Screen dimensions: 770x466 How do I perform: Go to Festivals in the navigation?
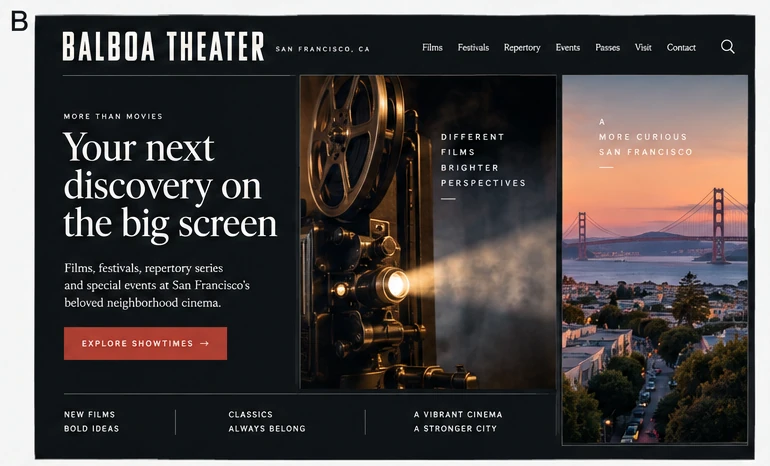(x=473, y=48)
